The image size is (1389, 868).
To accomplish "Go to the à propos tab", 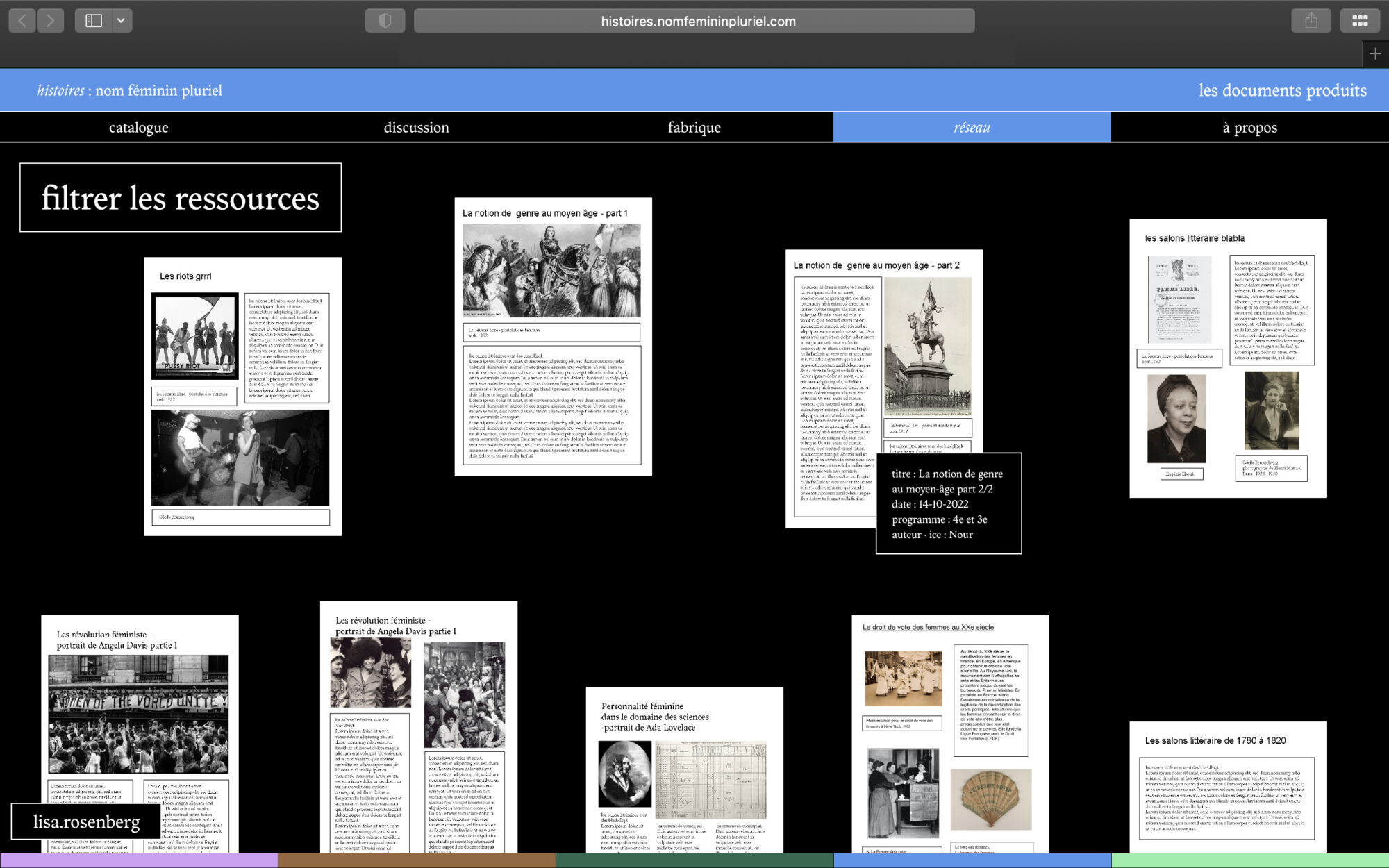I will pyautogui.click(x=1250, y=127).
